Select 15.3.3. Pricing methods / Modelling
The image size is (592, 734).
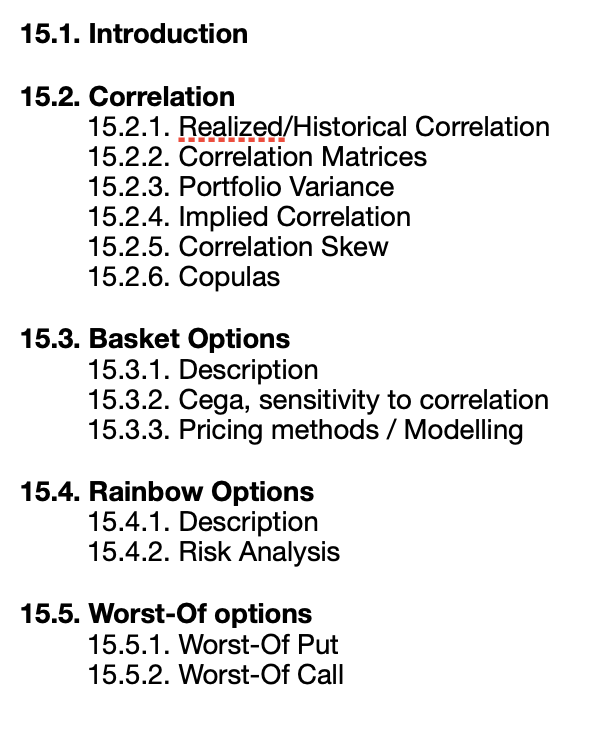(306, 430)
